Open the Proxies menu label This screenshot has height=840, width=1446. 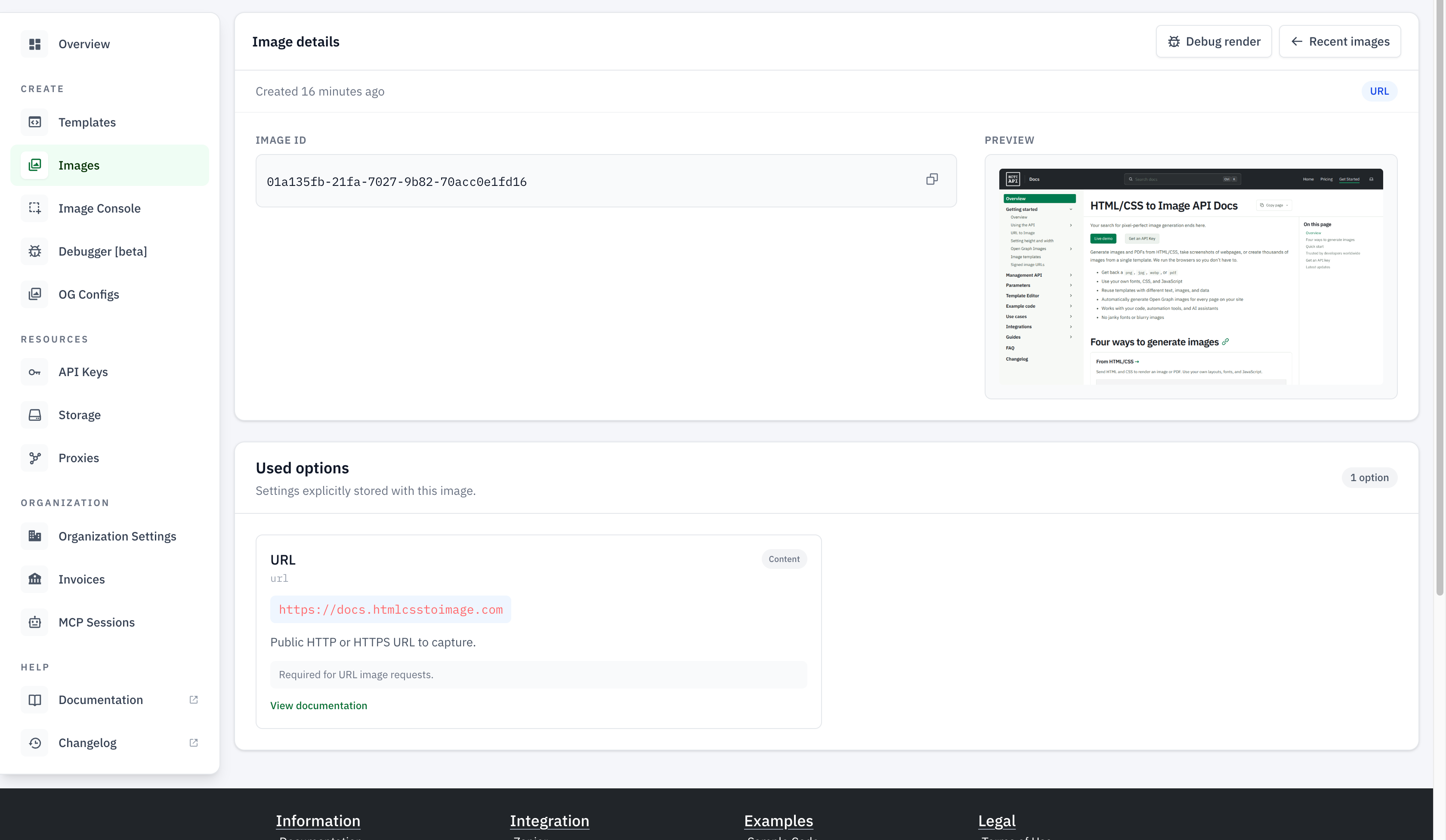(x=79, y=458)
